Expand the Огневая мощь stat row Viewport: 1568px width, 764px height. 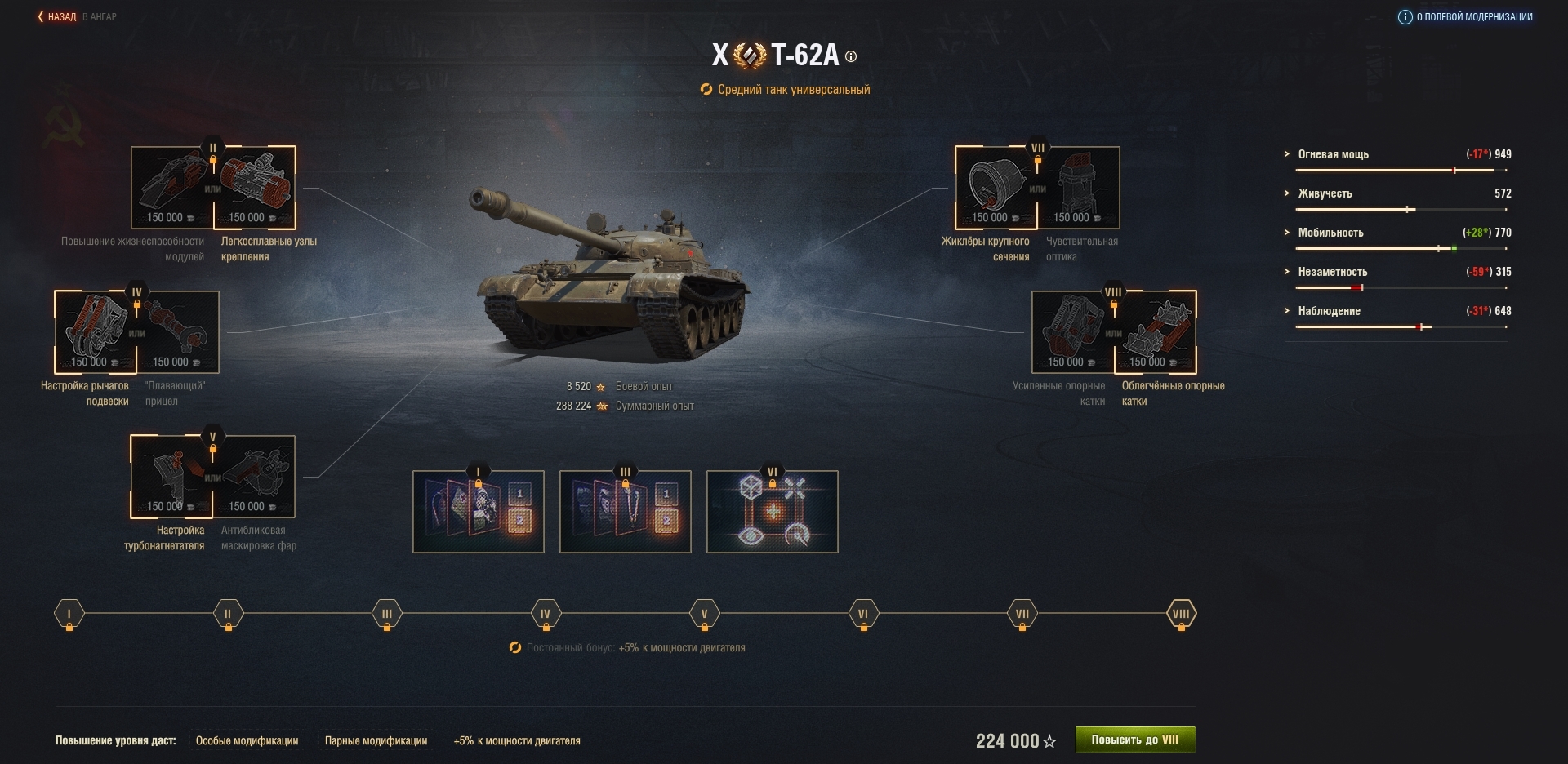click(1396, 154)
